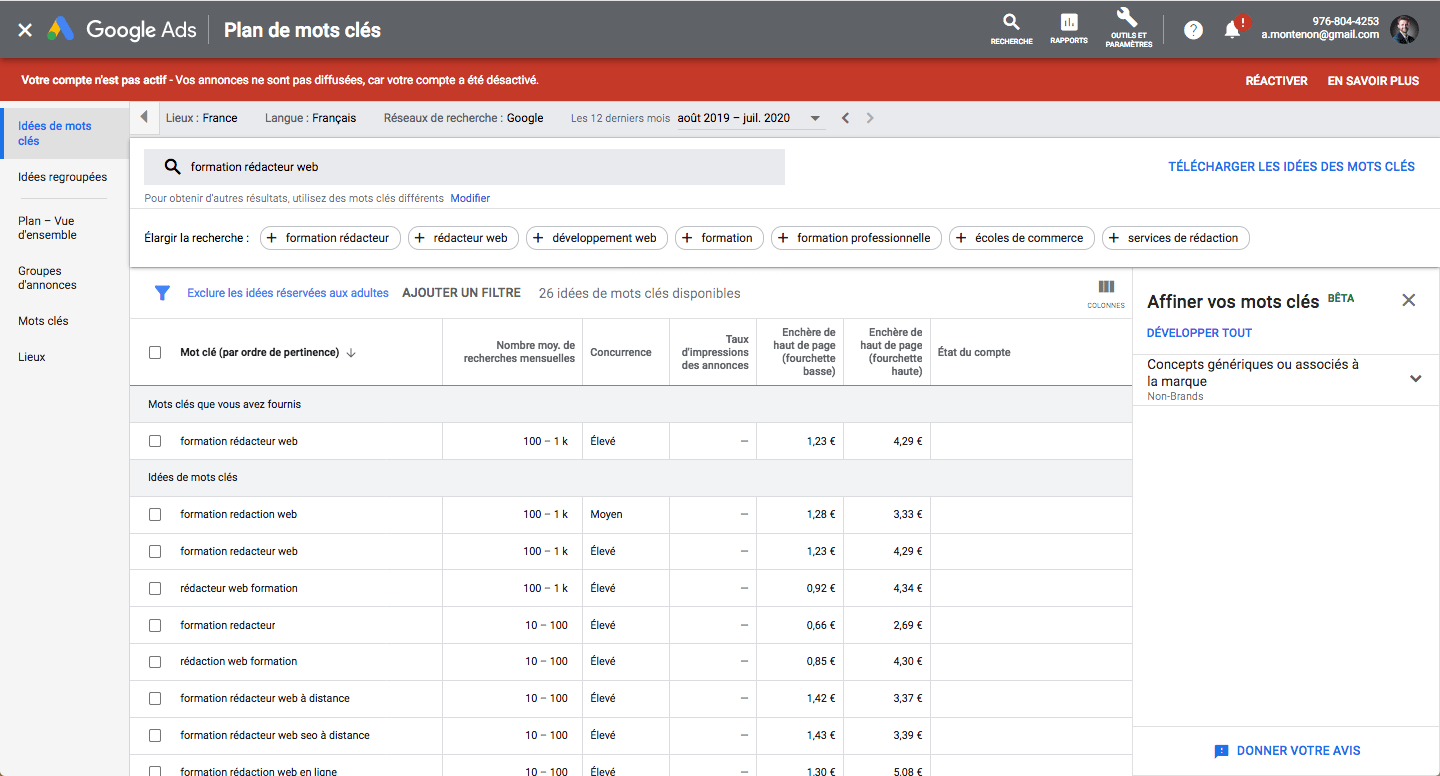Click the account profile avatar
The width and height of the screenshot is (1440, 776).
pyautogui.click(x=1404, y=29)
